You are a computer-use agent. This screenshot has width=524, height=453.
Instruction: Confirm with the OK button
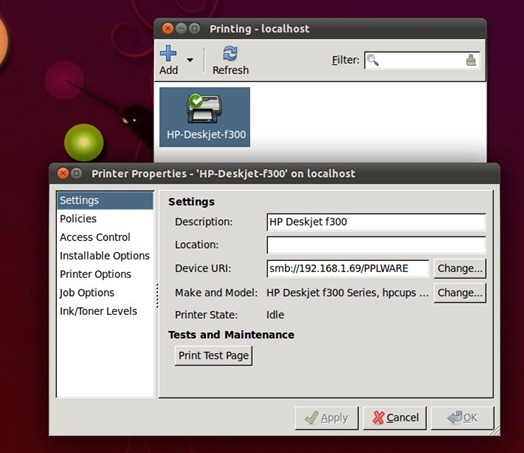(463, 418)
